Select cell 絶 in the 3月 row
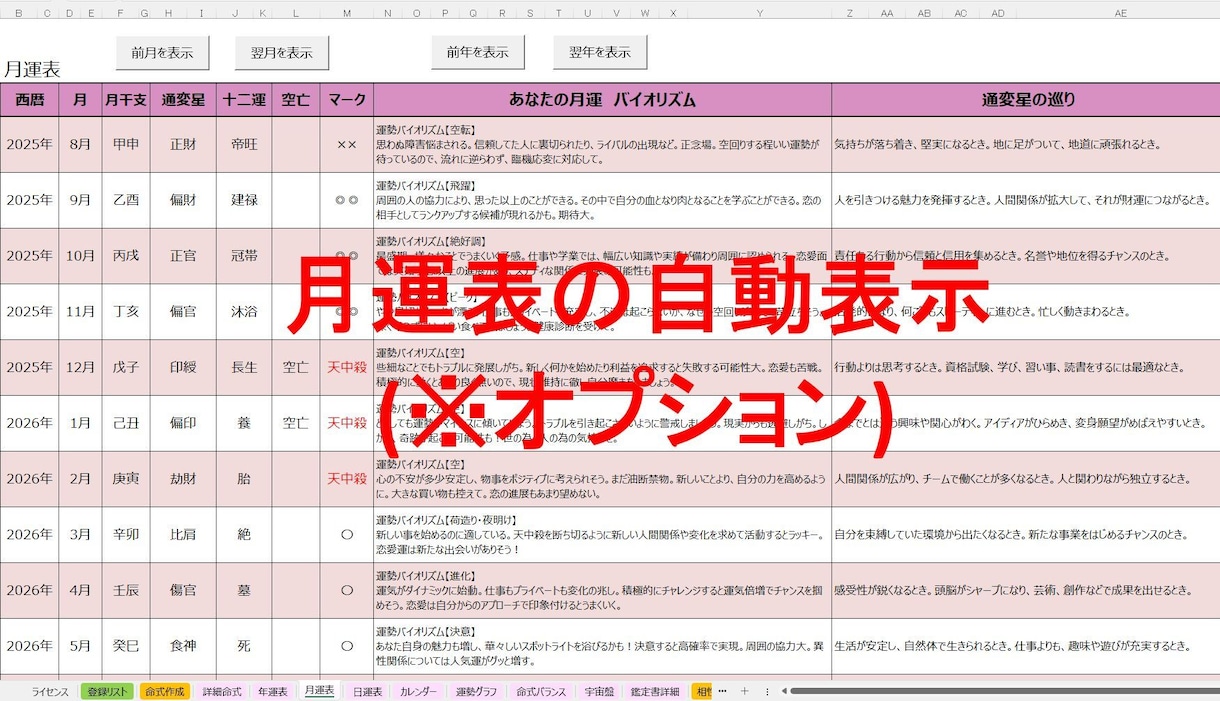This screenshot has width=1220, height=701. pyautogui.click(x=244, y=534)
